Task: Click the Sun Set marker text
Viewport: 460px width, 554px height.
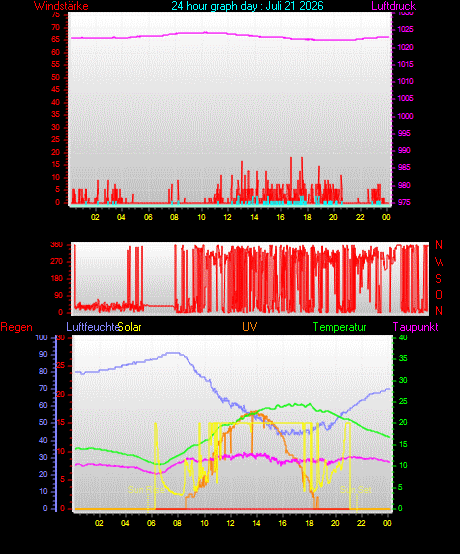Action: (x=356, y=490)
